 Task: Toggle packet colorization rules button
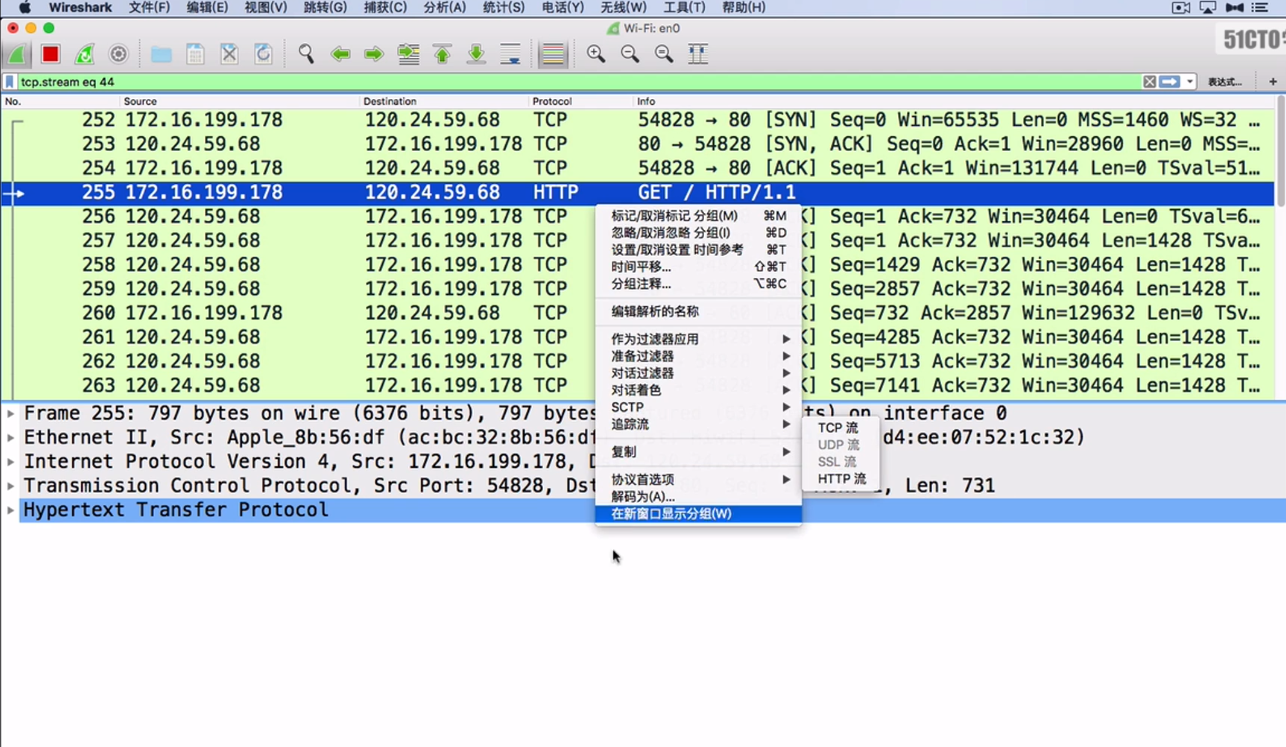[x=553, y=54]
